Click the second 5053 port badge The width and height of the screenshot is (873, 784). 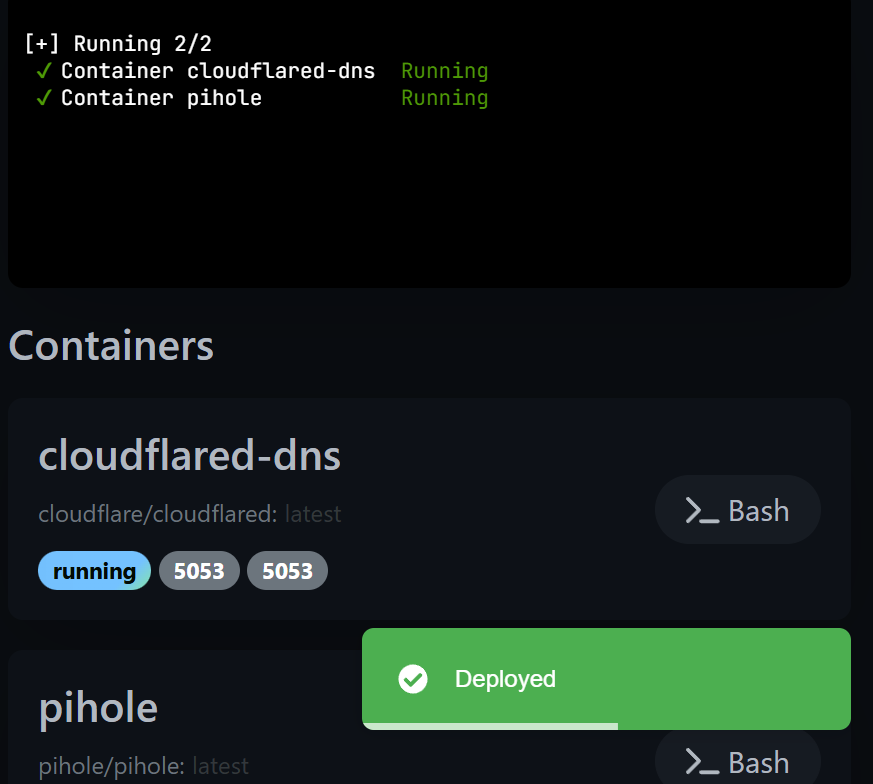tap(287, 570)
